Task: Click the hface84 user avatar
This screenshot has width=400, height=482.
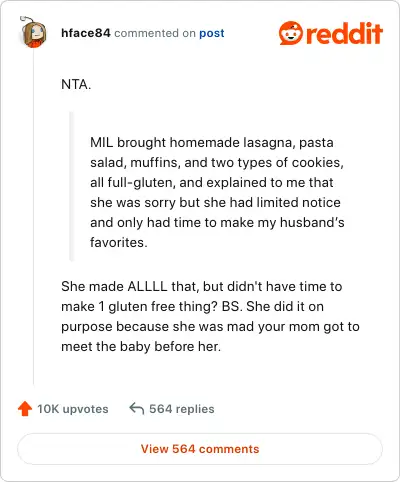Action: [x=33, y=32]
